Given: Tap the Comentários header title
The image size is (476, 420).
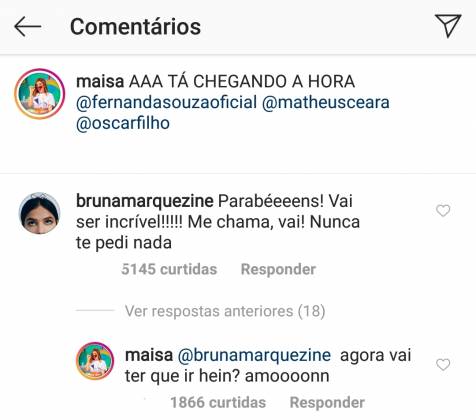Looking at the screenshot, I should (135, 27).
